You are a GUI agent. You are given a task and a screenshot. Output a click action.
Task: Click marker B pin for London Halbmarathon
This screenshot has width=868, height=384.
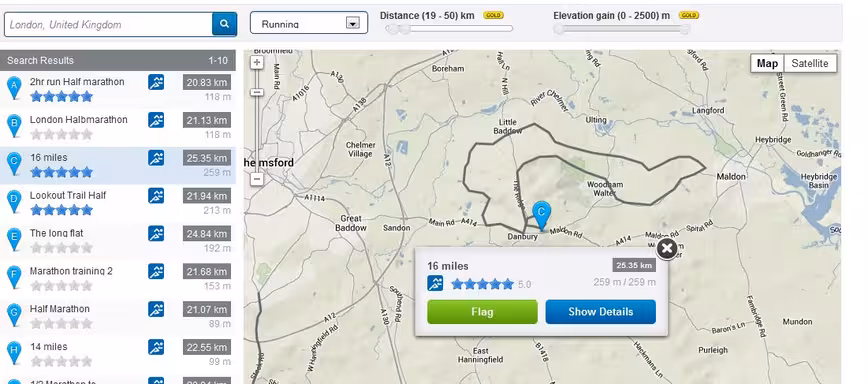point(14,126)
